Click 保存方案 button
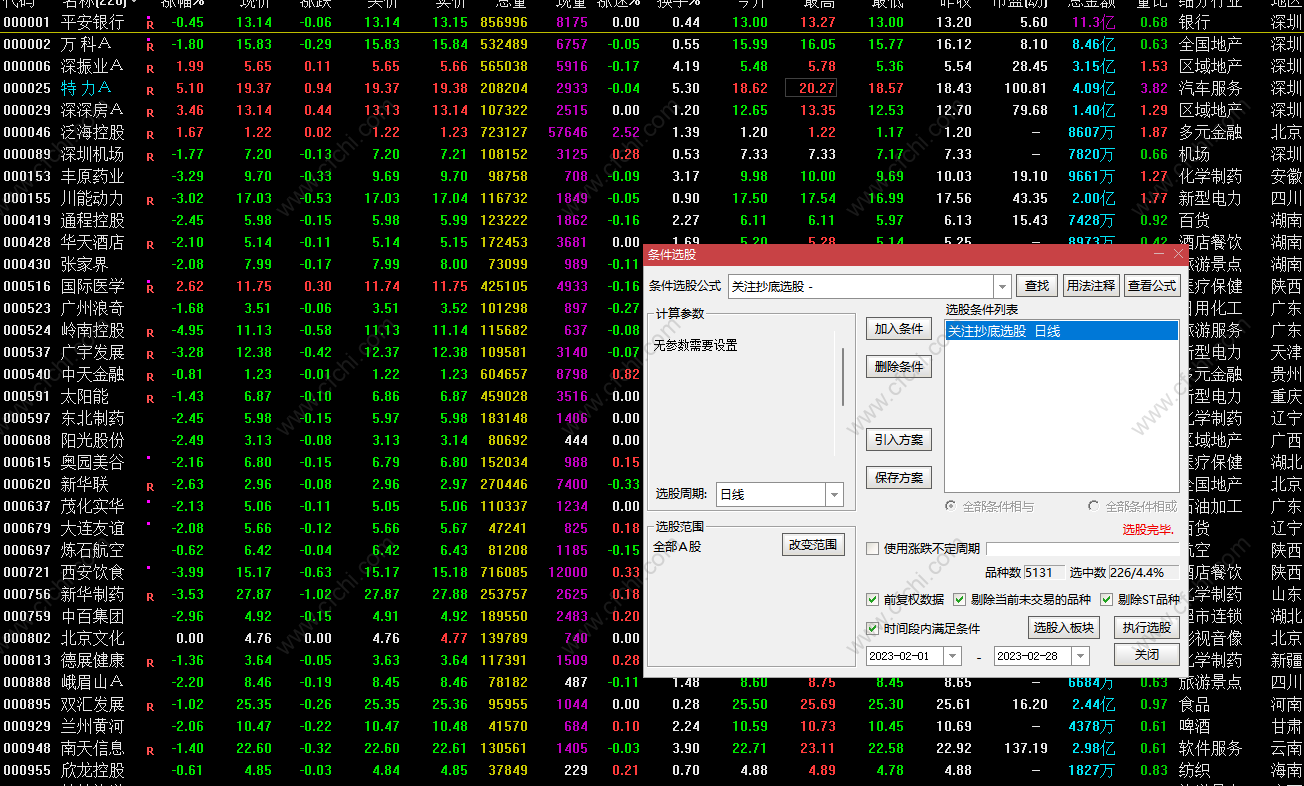This screenshot has height=786, width=1304. pos(899,478)
